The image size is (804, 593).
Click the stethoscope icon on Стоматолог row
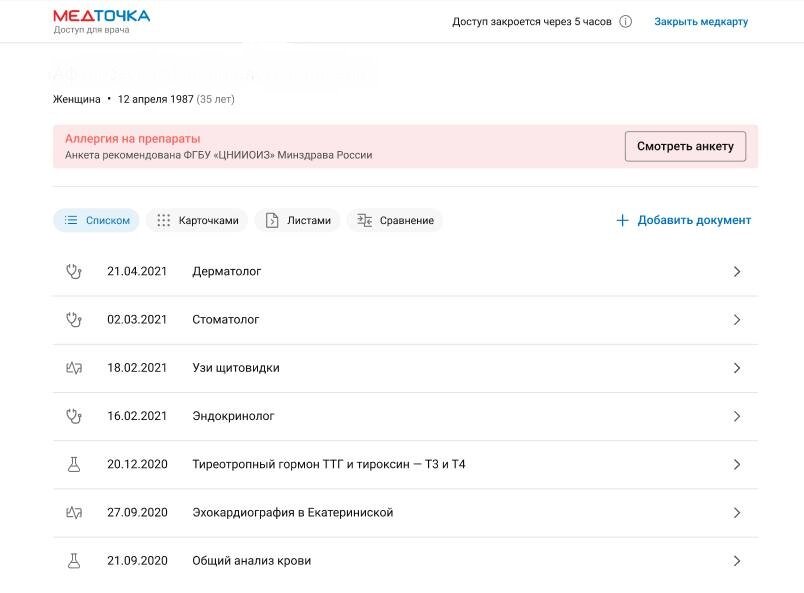pyautogui.click(x=75, y=319)
